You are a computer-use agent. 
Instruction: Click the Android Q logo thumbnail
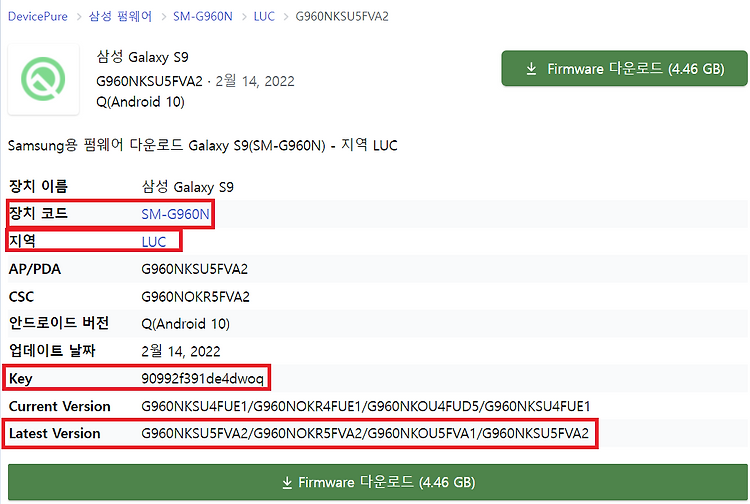click(x=44, y=79)
